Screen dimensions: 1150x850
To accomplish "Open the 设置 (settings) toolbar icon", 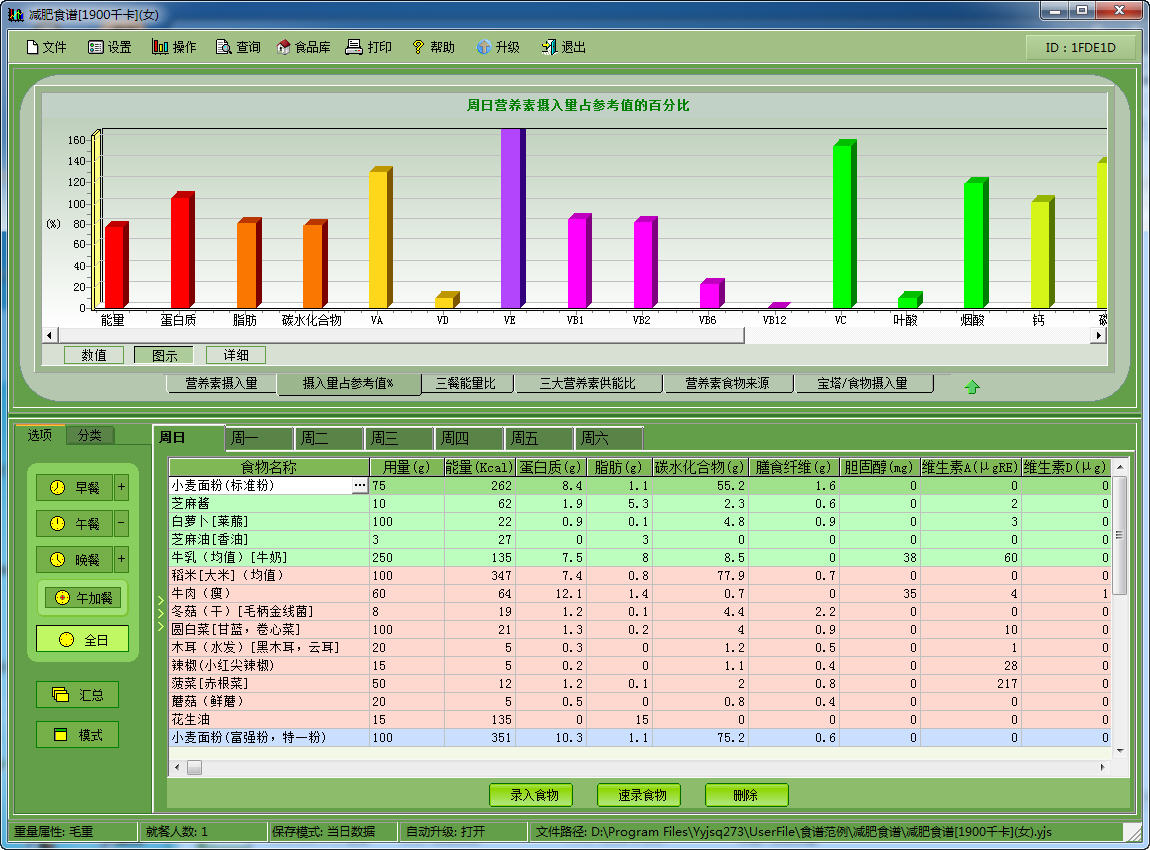I will click(x=110, y=46).
